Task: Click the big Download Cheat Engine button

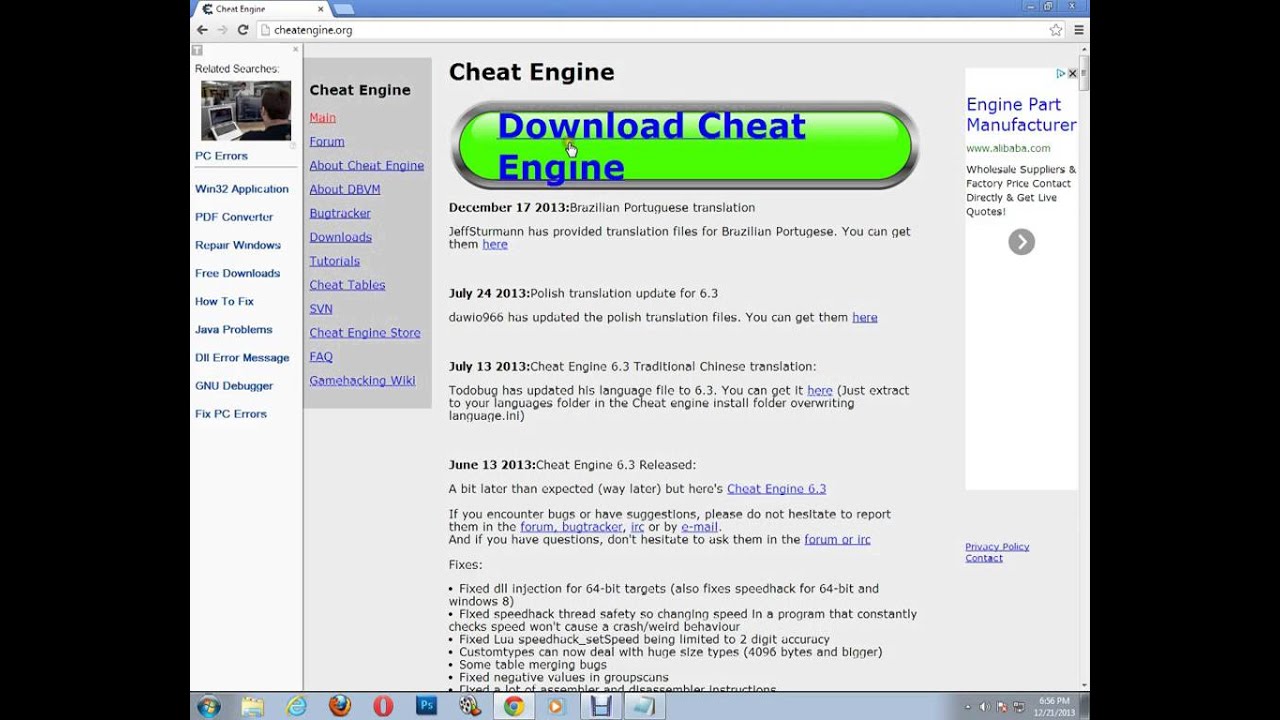Action: (x=685, y=145)
